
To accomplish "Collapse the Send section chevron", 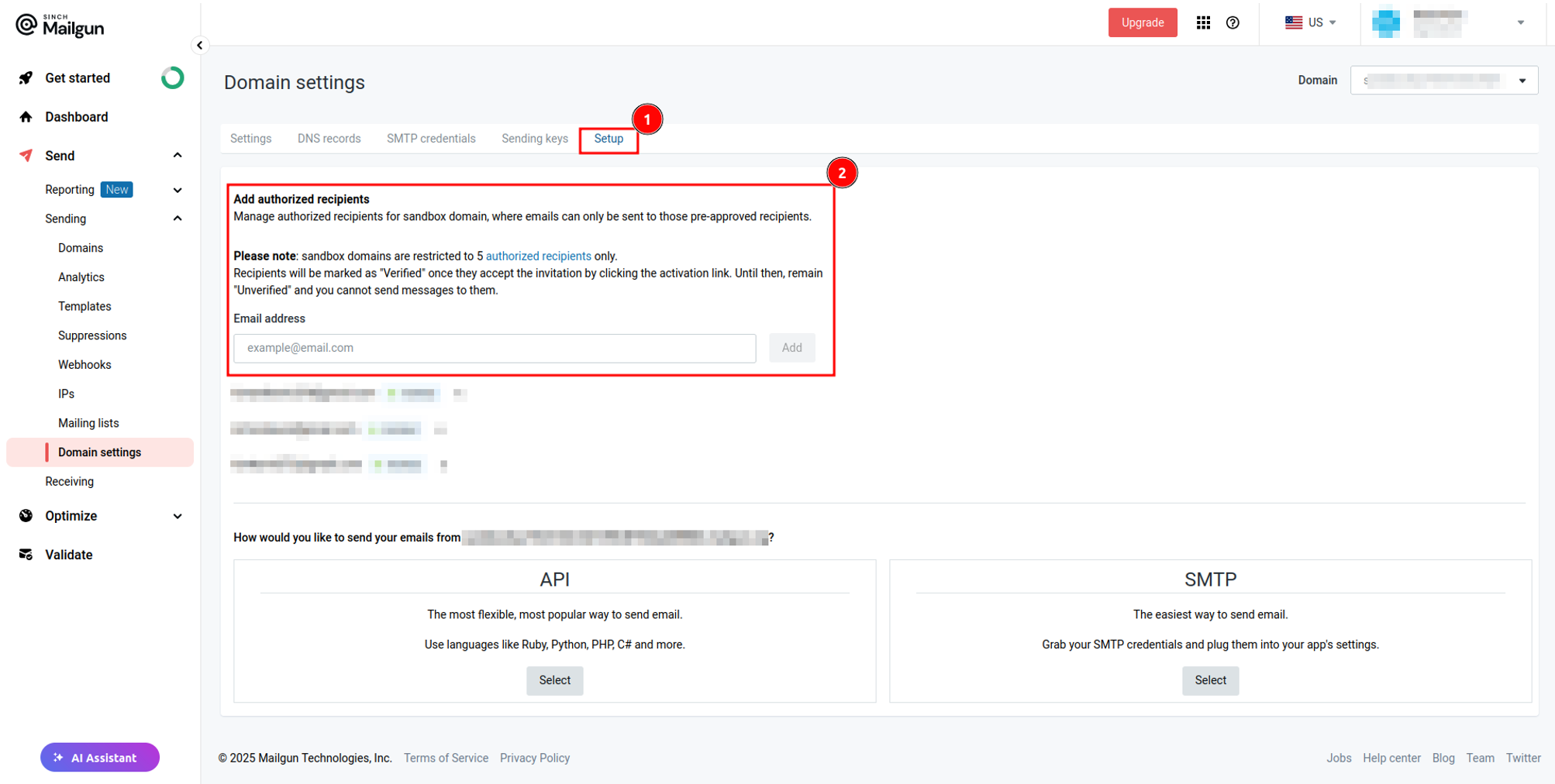I will 178,156.
